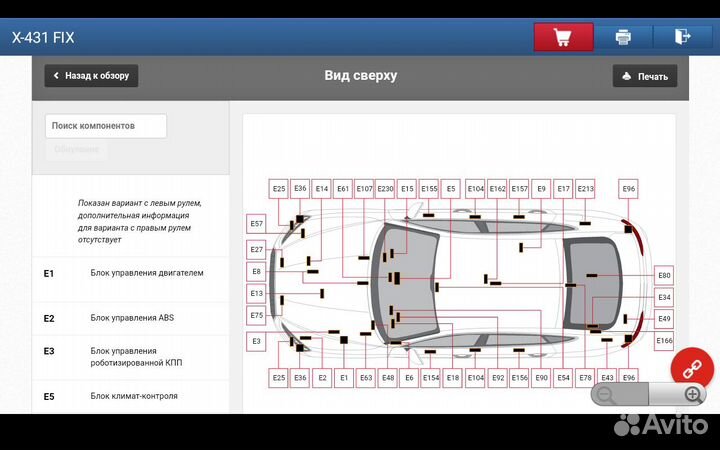The height and width of the screenshot is (450, 720).
Task: Open the red shopping cart button
Action: (563, 37)
